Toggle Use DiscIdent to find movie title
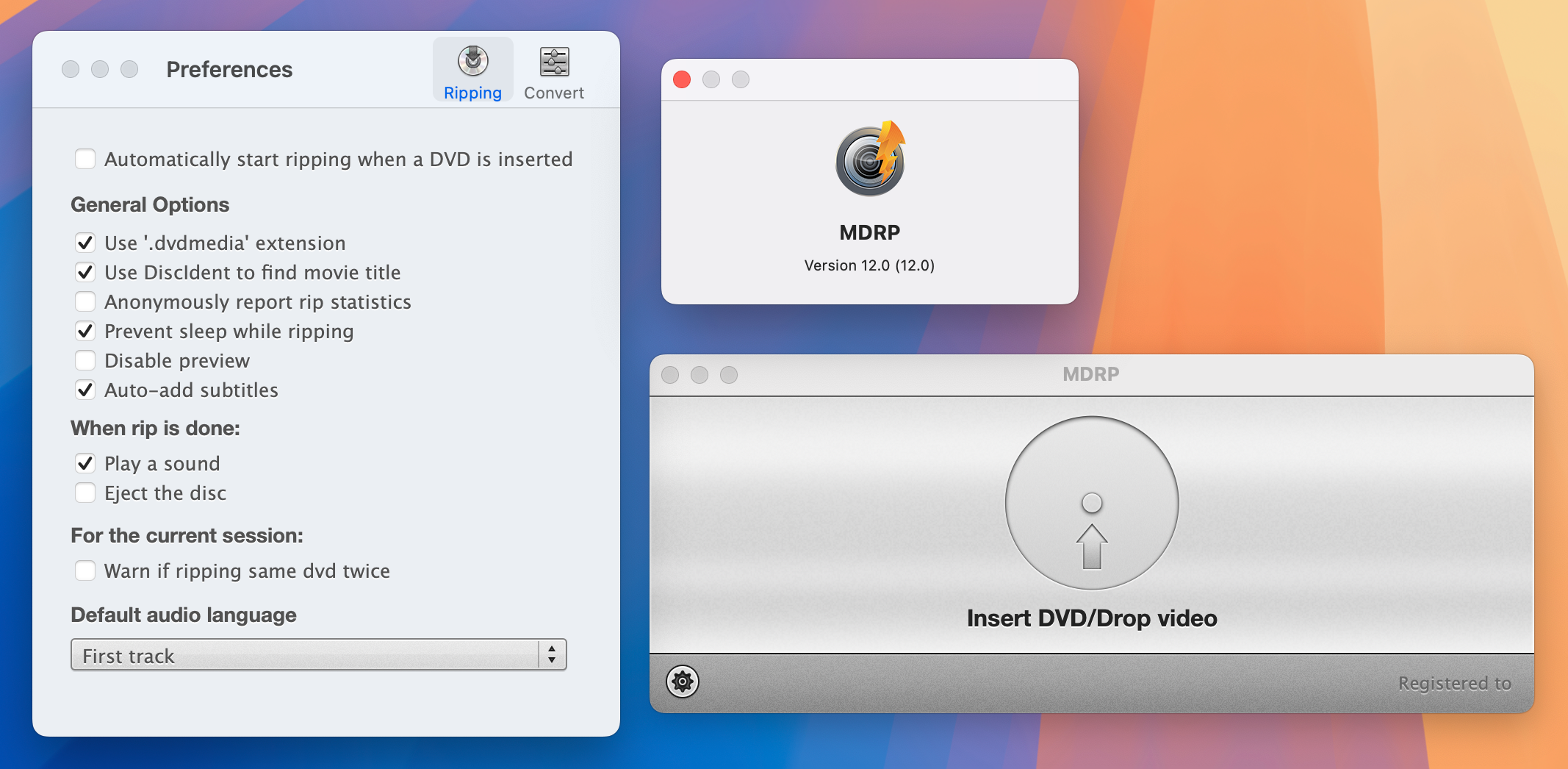This screenshot has height=769, width=1568. (x=85, y=272)
